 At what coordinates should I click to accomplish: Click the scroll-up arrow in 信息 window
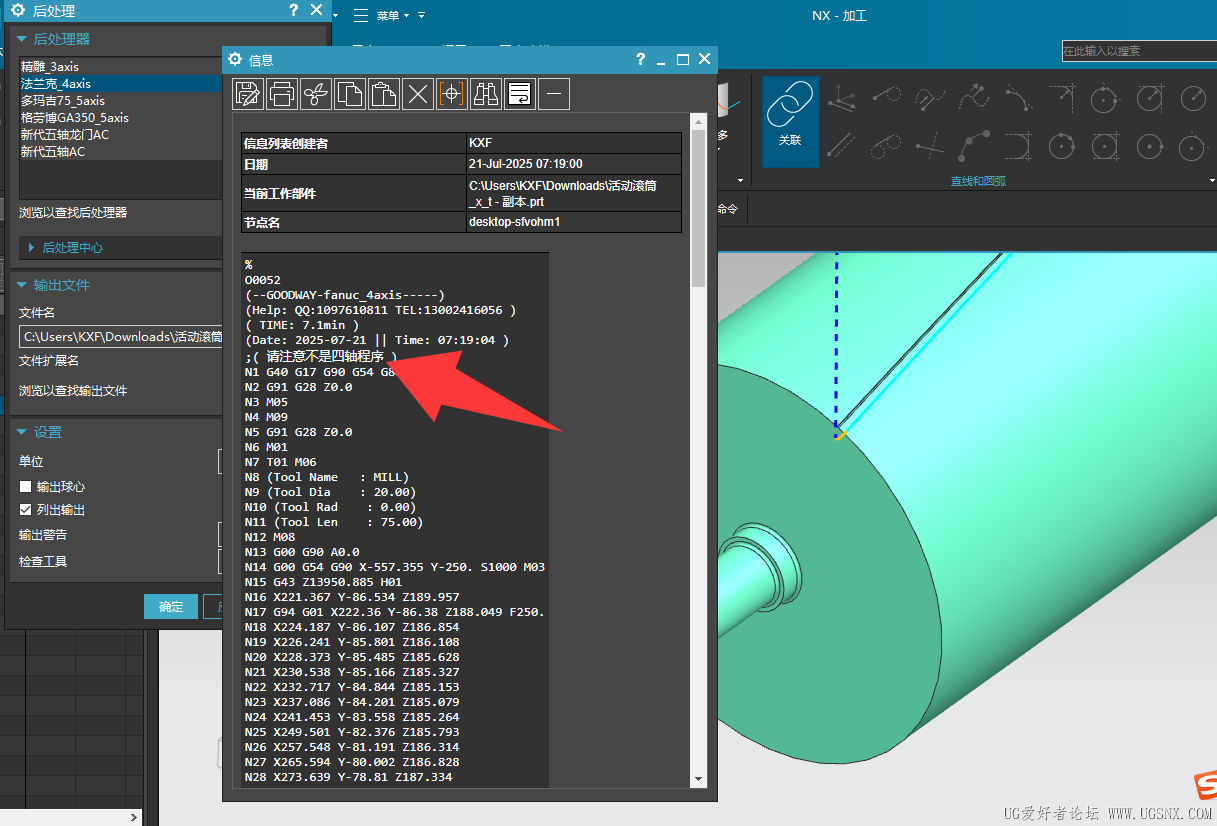tap(698, 122)
